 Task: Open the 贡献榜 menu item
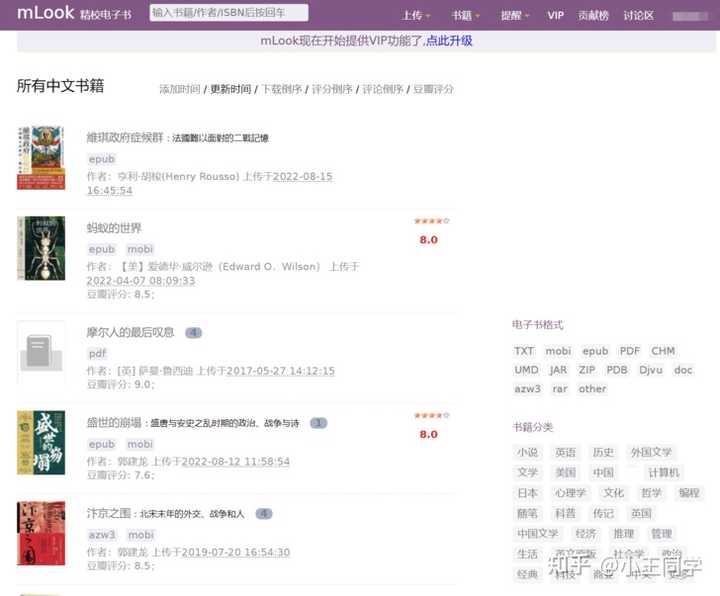point(594,16)
